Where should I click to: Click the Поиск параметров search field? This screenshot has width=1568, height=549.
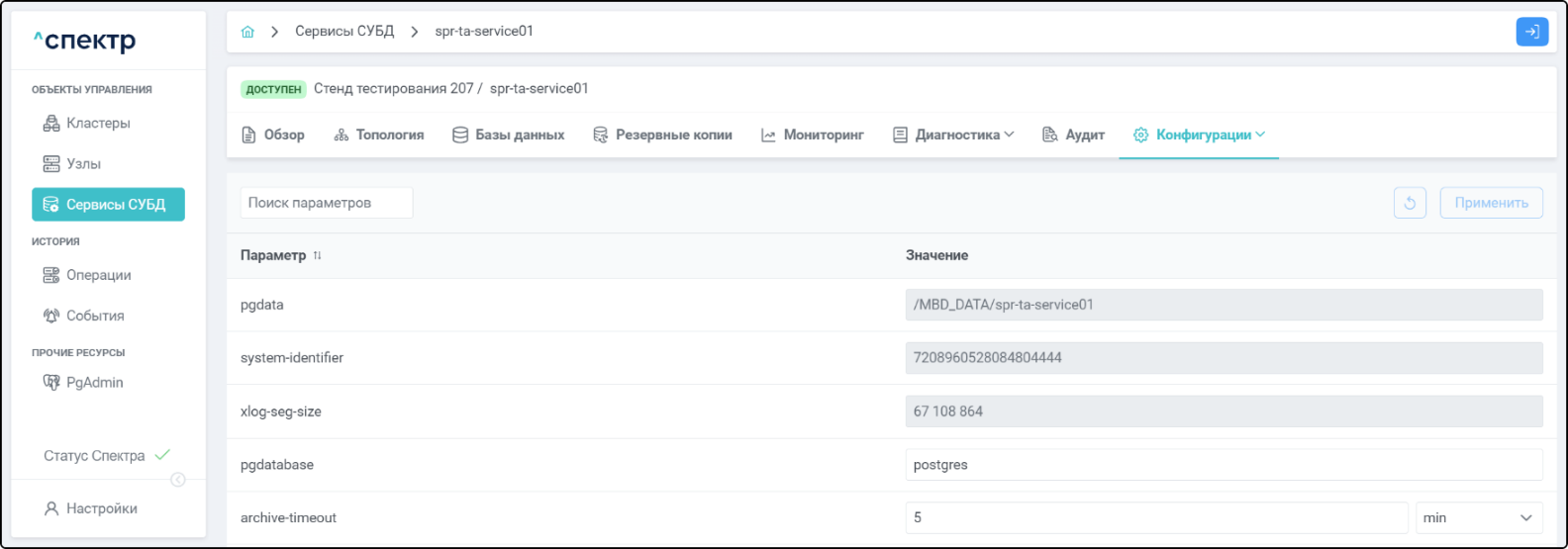point(326,203)
